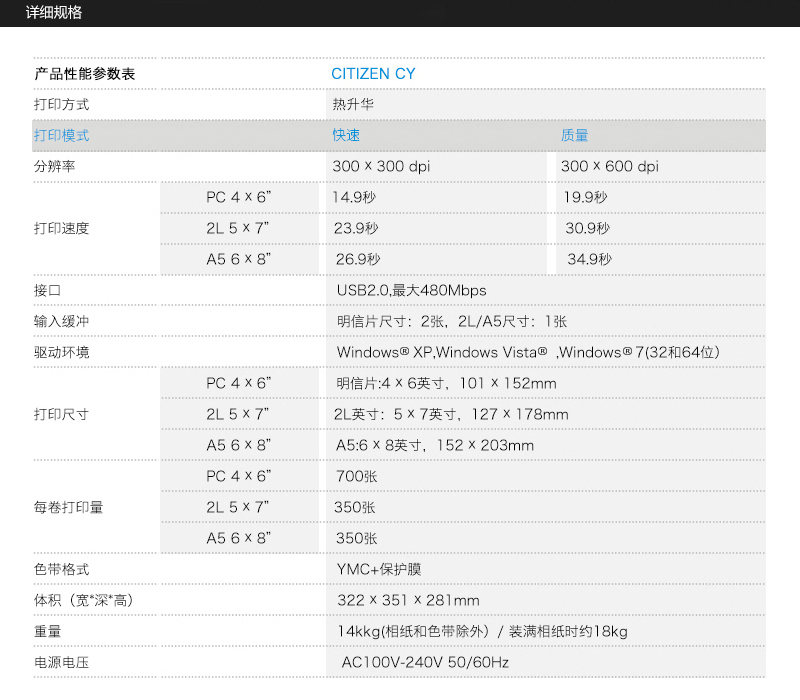Viewport: 800px width, 700px height.
Task: Click "A5 6 × 8”" in the 打印尺寸 group
Action: (239, 445)
